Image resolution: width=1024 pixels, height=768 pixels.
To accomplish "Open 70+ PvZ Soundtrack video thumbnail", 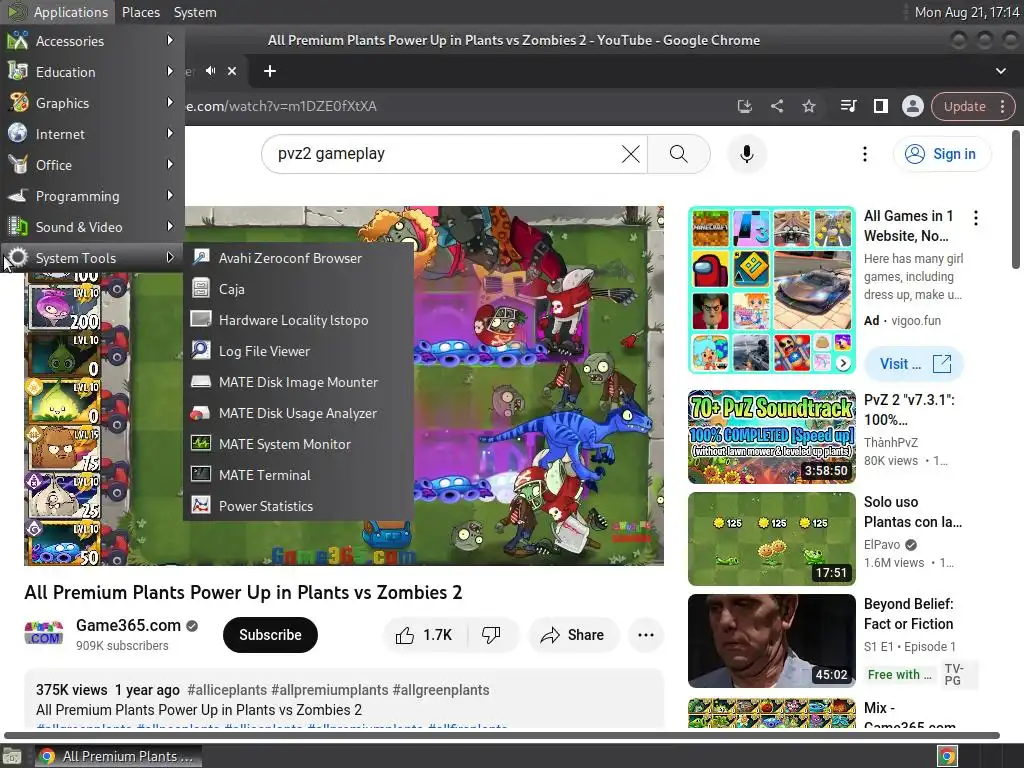I will coord(771,437).
